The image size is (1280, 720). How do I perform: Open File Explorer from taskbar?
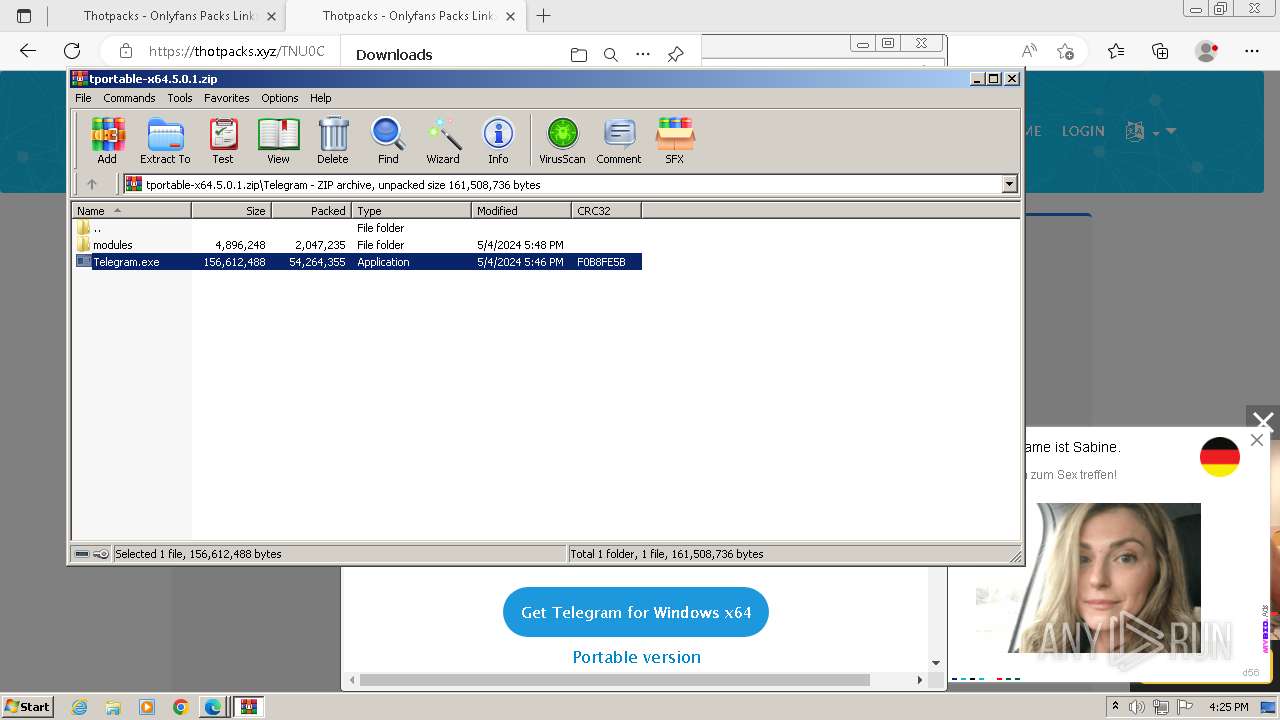click(113, 707)
